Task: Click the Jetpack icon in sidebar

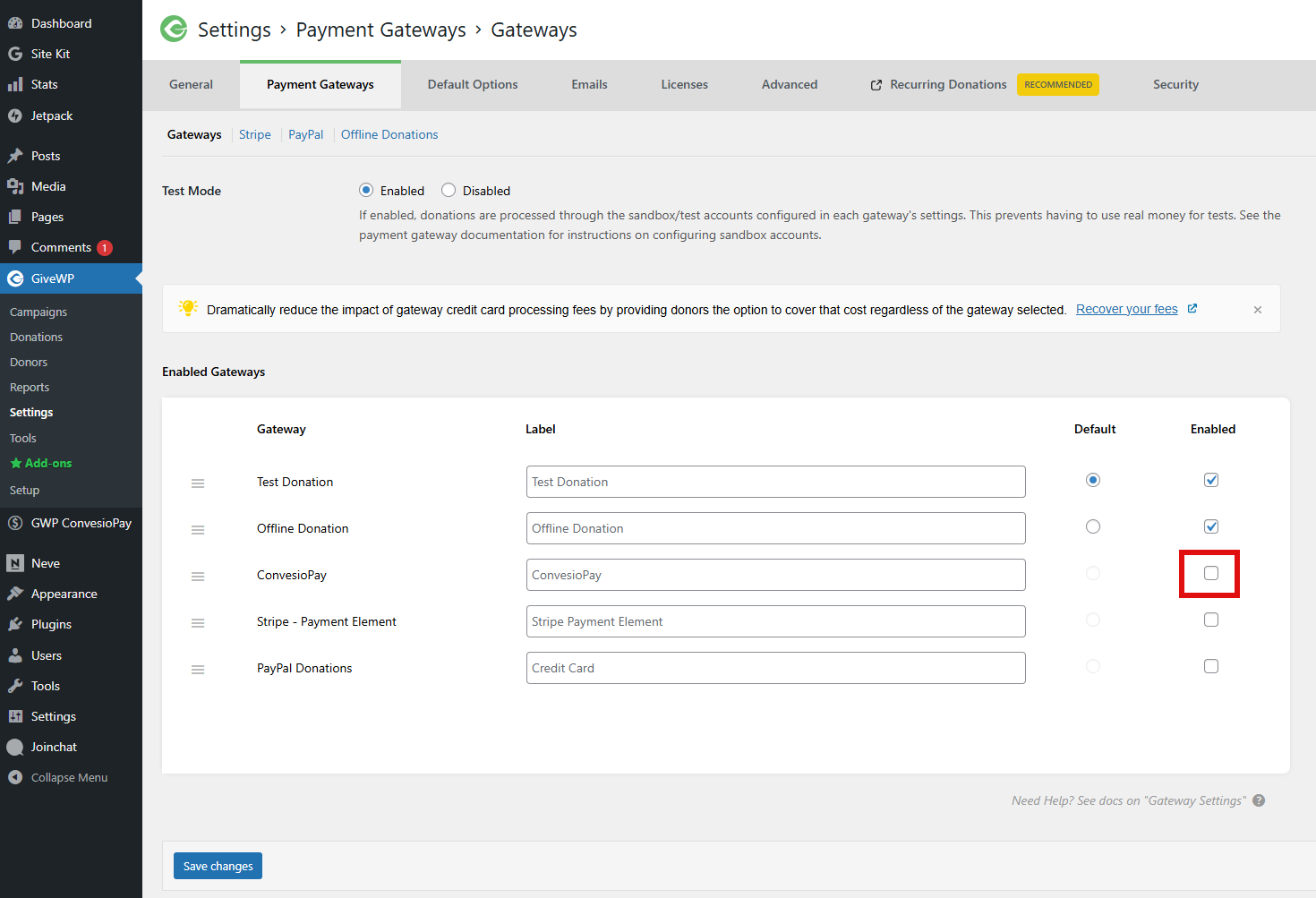Action: click(x=15, y=115)
